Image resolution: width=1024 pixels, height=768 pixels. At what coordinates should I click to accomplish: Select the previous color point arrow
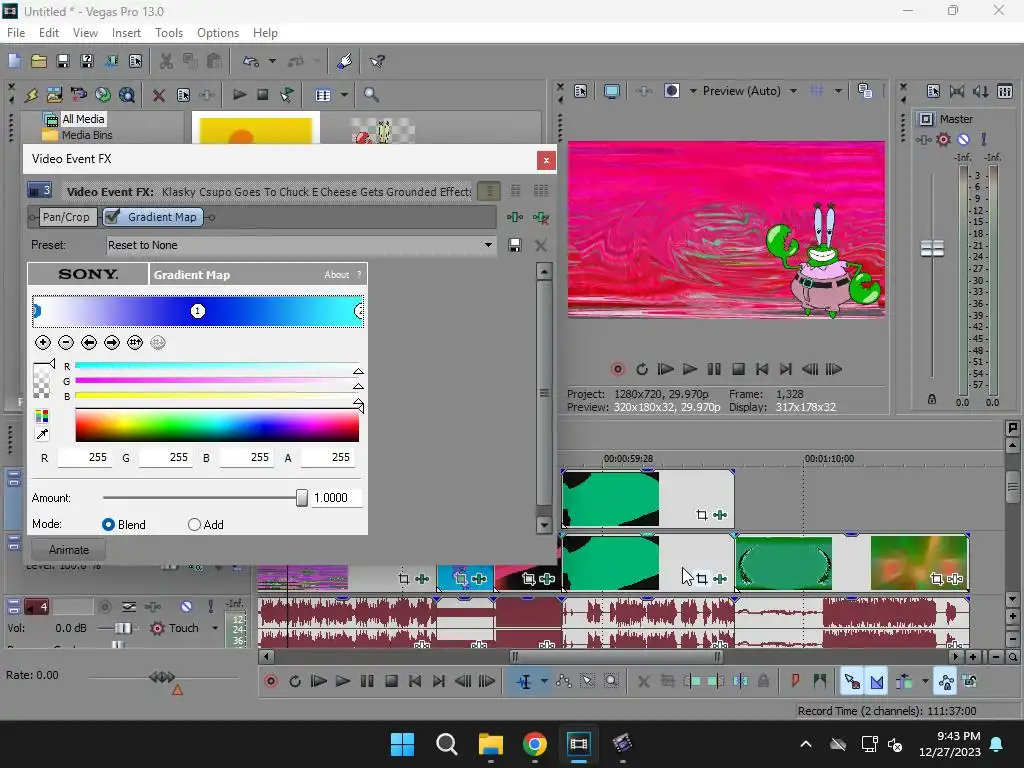coord(89,342)
